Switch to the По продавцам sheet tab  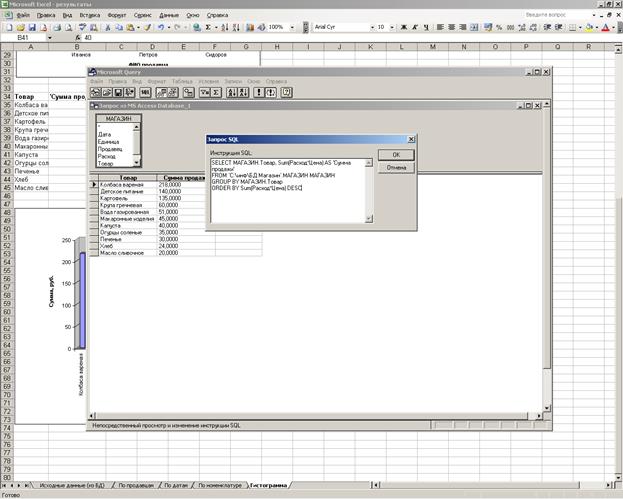[x=133, y=484]
